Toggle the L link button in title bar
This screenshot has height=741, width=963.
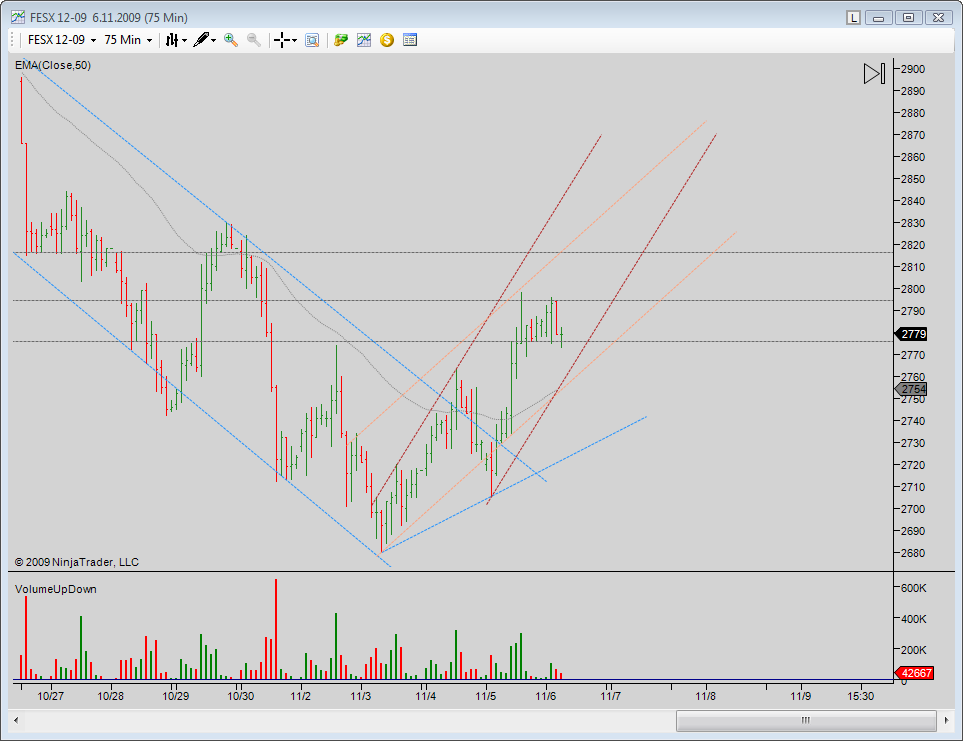[x=853, y=17]
